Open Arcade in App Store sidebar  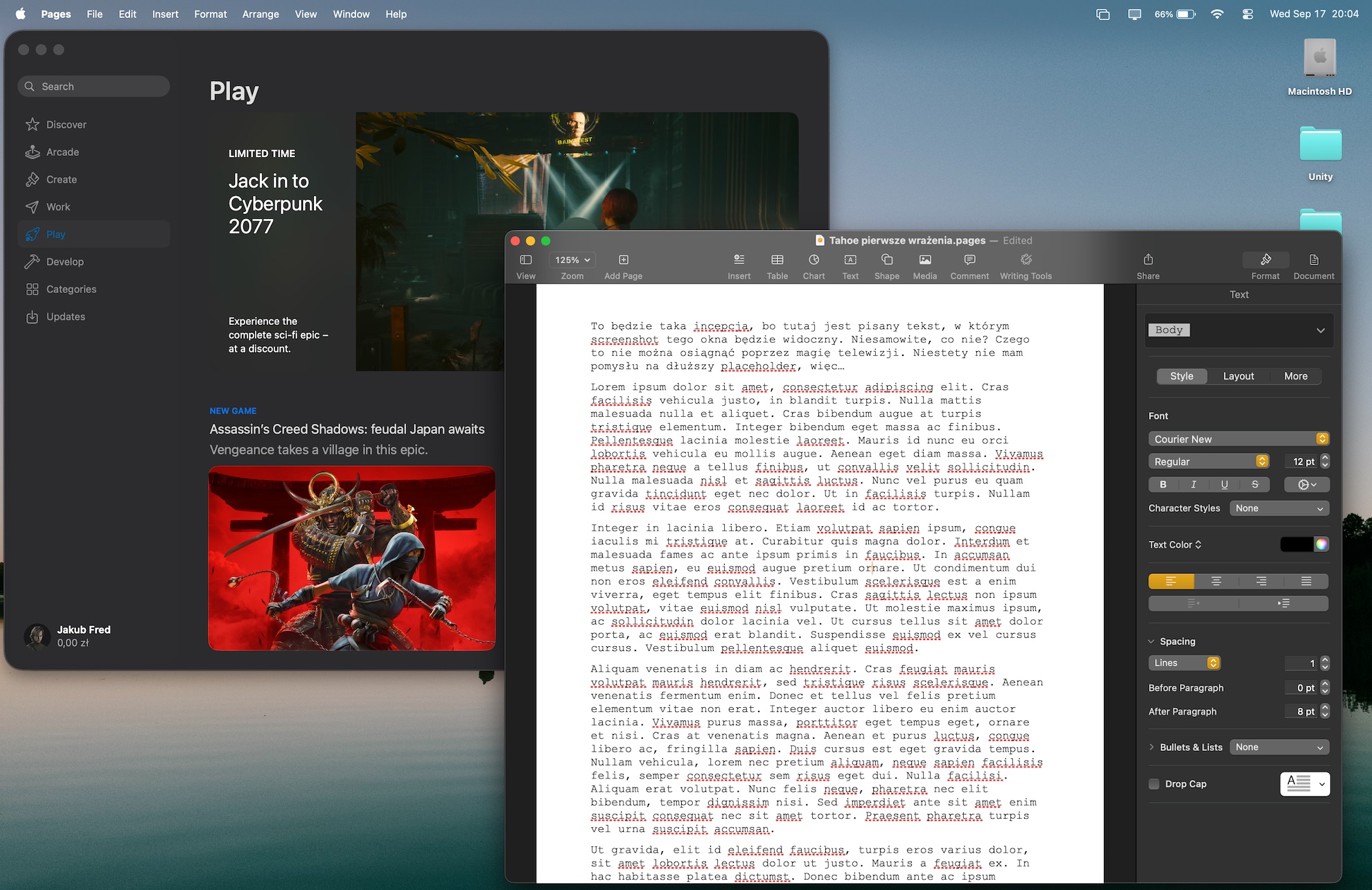coord(62,152)
